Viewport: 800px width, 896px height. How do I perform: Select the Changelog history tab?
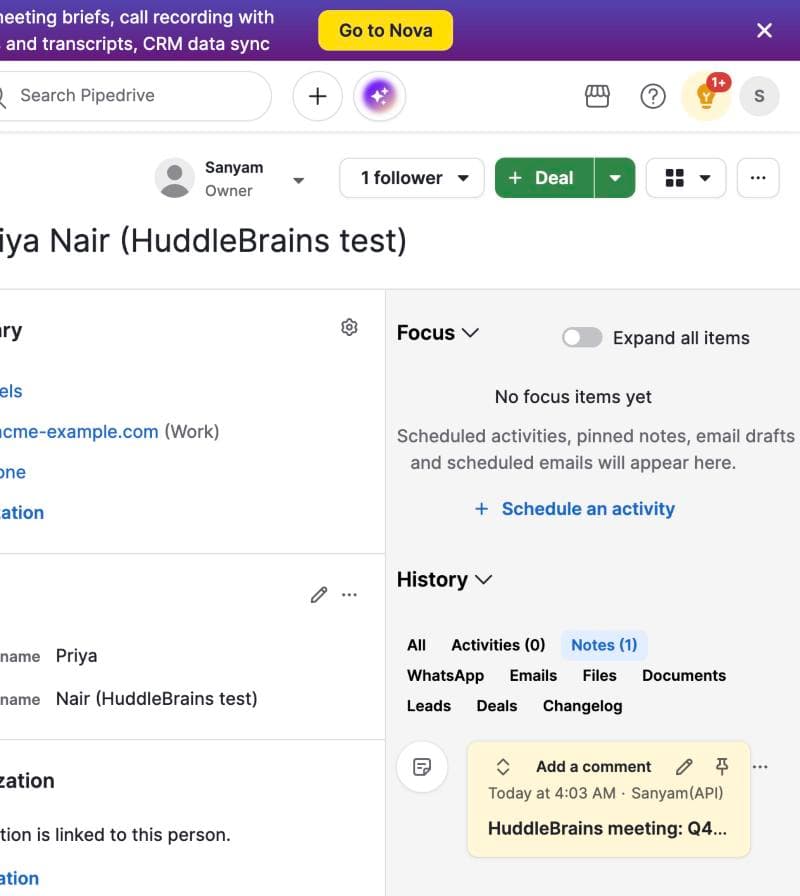(582, 706)
